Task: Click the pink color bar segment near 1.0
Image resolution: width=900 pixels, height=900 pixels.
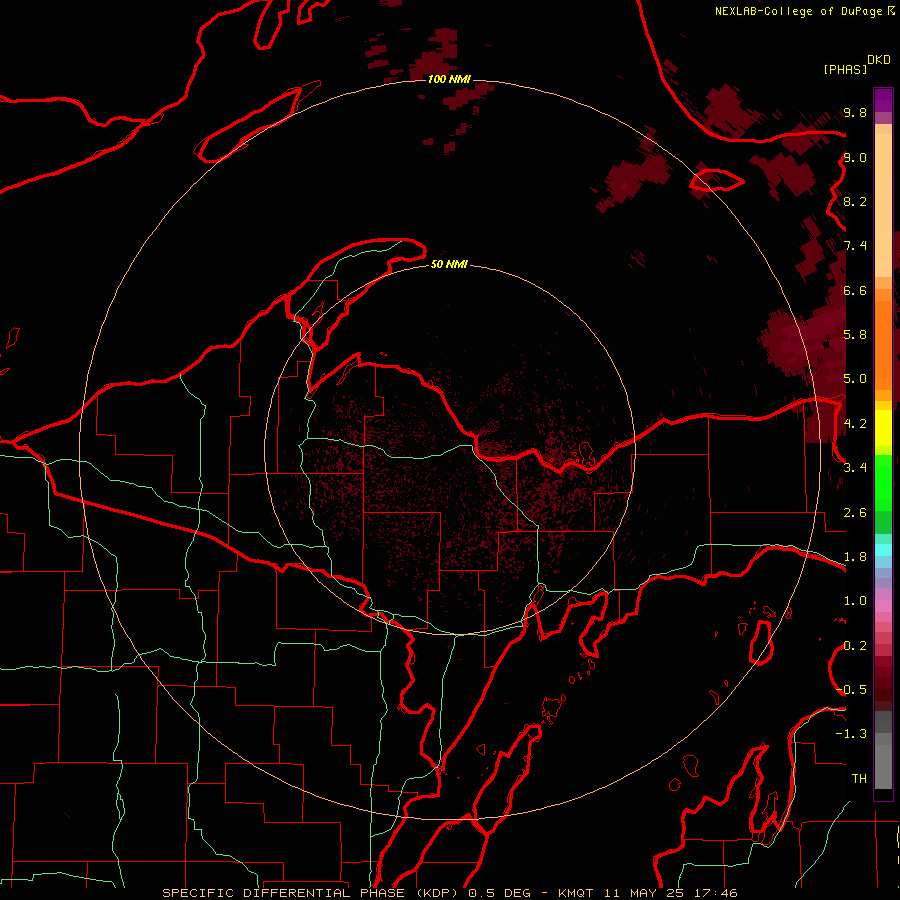Action: [x=883, y=606]
